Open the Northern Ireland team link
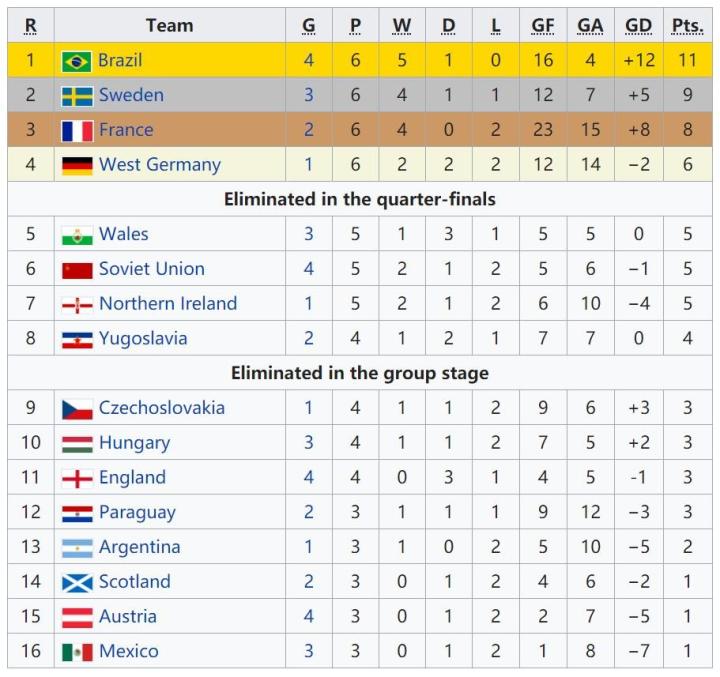Screen dimensions: 720x677 tap(167, 304)
